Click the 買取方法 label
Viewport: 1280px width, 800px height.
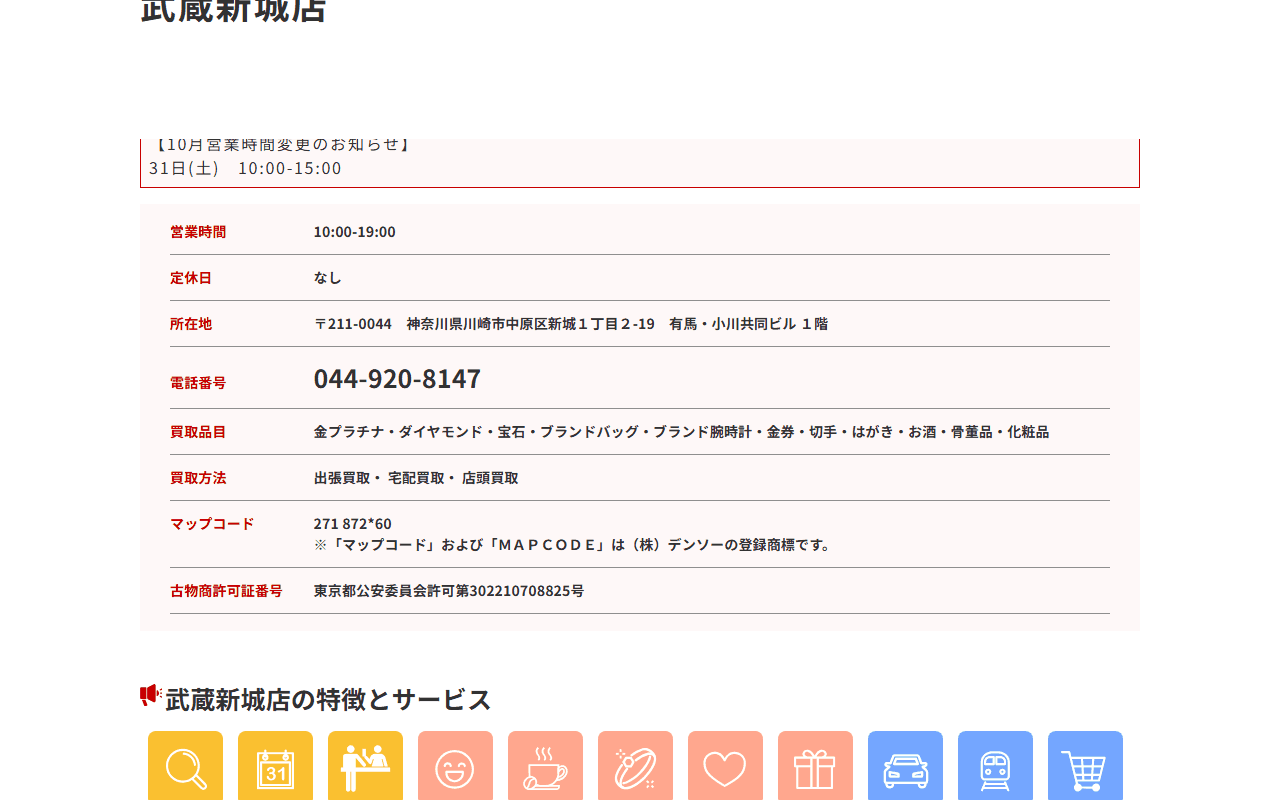coord(198,478)
